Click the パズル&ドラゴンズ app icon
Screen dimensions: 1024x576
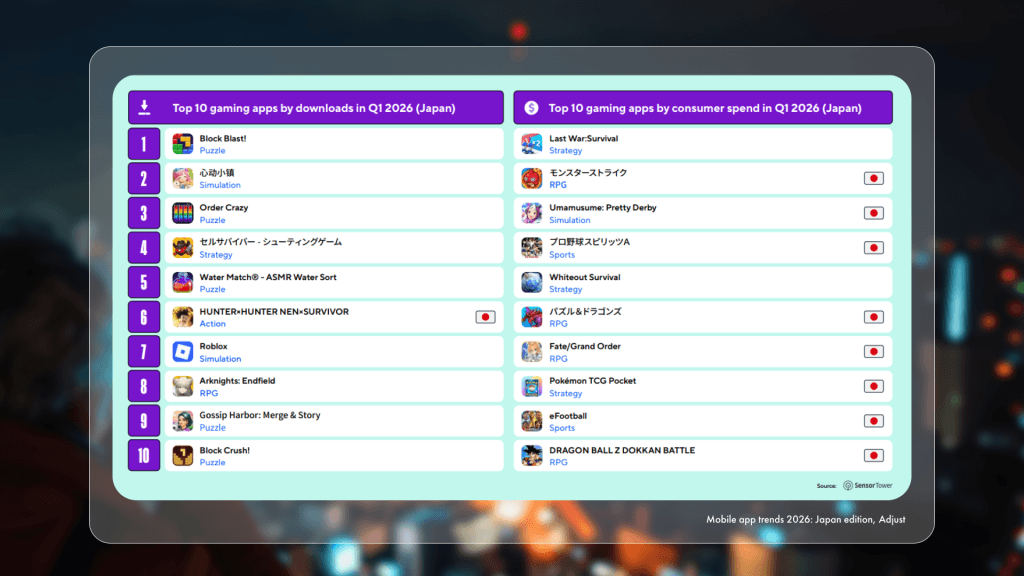click(532, 317)
